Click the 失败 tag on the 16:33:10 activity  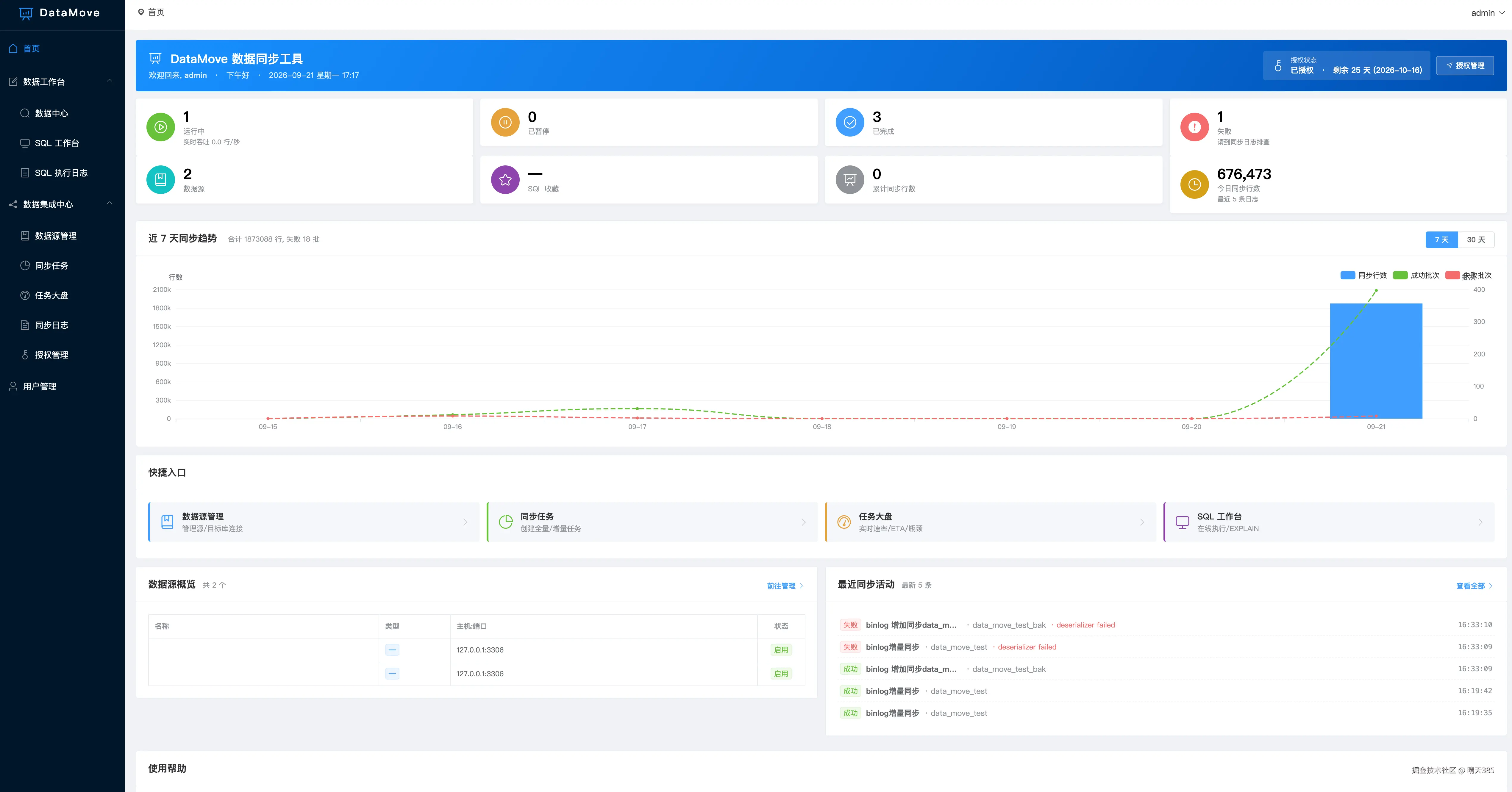tap(850, 625)
